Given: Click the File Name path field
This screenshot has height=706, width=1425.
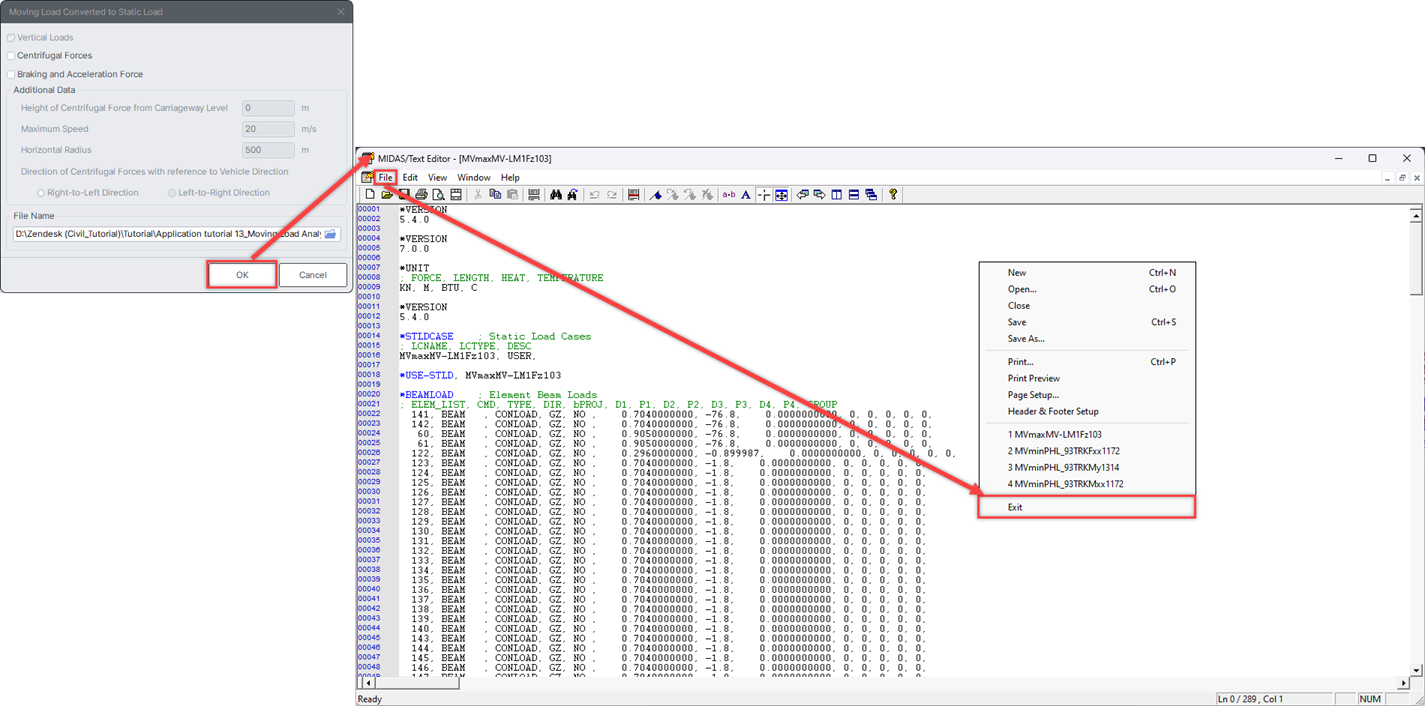Looking at the screenshot, I should pyautogui.click(x=168, y=234).
